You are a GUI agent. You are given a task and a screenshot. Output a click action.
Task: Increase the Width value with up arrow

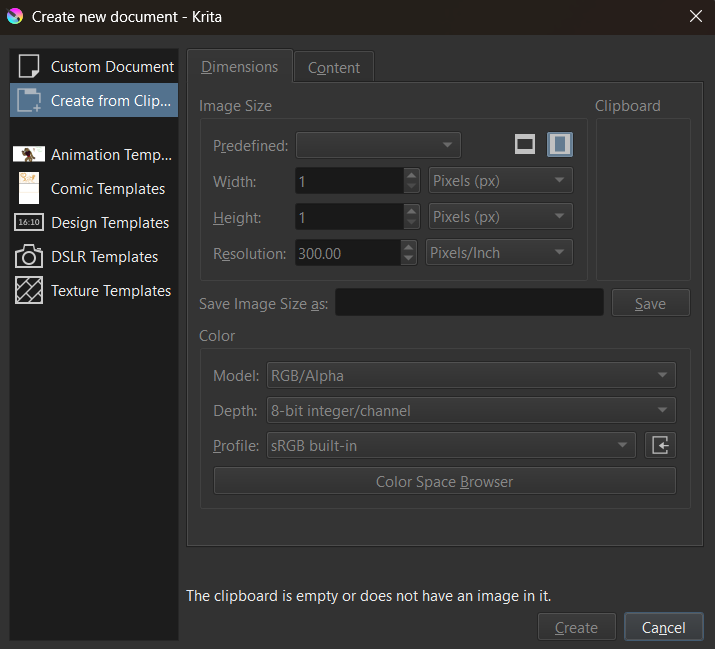pyautogui.click(x=411, y=175)
